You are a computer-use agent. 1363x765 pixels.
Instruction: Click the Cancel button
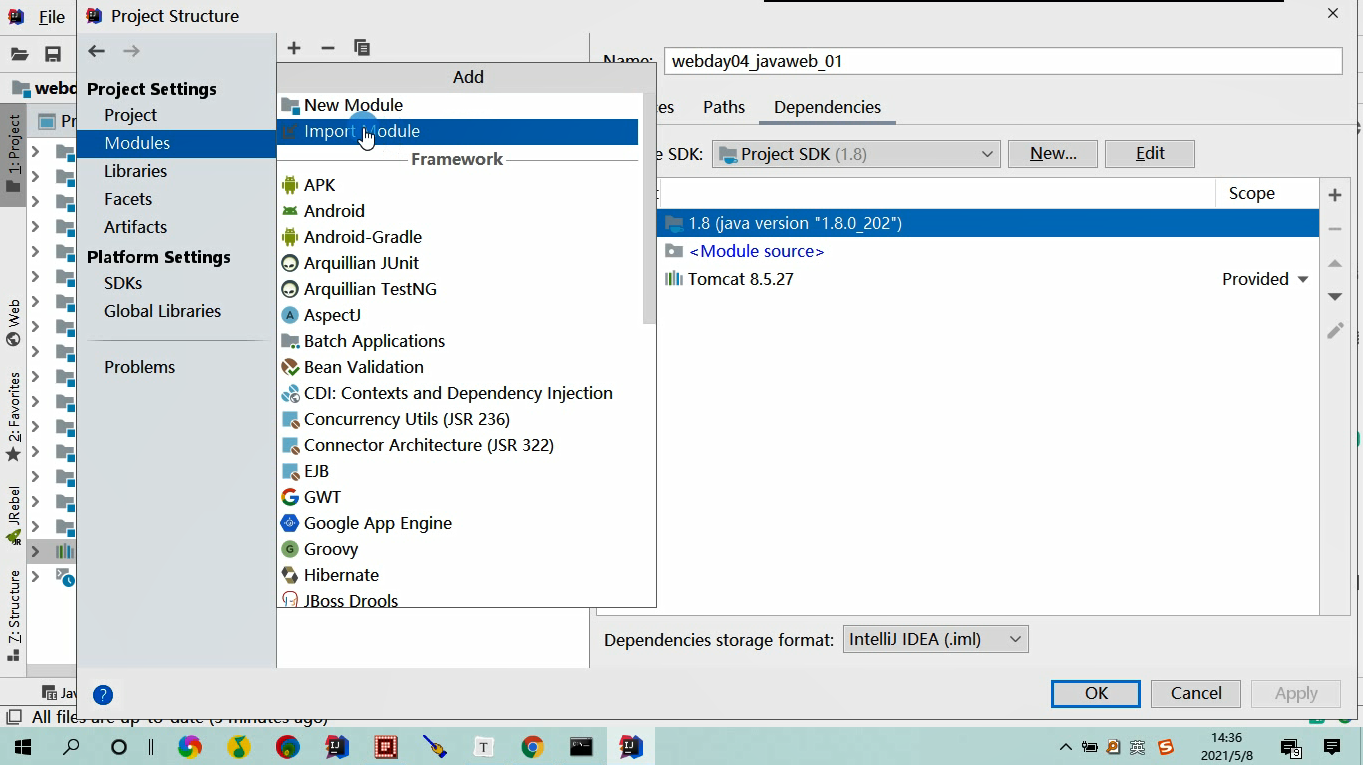(x=1196, y=693)
